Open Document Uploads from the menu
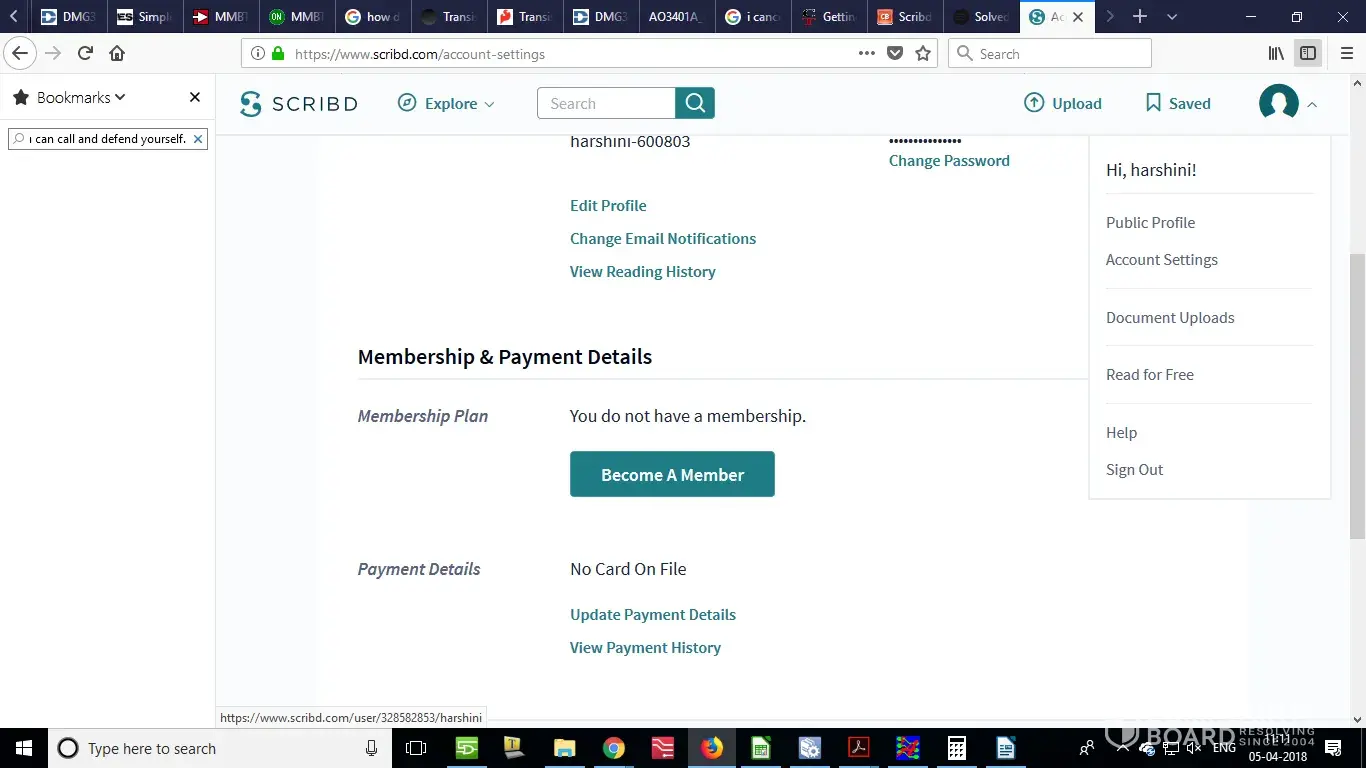Screen dimensions: 1366x768 [1170, 318]
